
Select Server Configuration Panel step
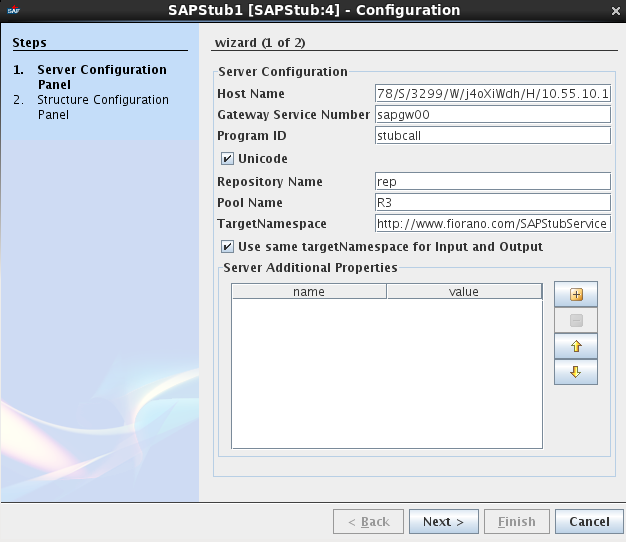102,77
